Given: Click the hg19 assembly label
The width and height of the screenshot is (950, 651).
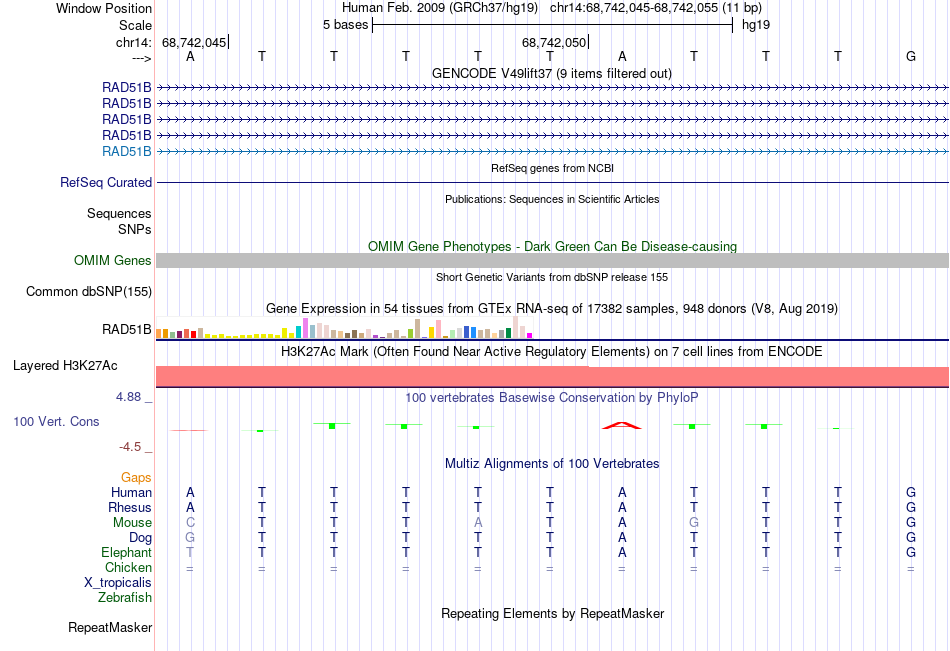Looking at the screenshot, I should [756, 25].
